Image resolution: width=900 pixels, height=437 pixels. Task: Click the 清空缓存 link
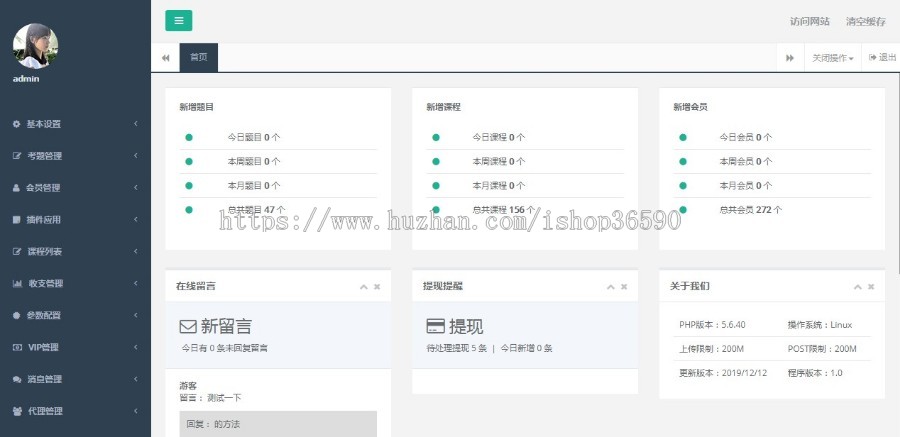(866, 21)
